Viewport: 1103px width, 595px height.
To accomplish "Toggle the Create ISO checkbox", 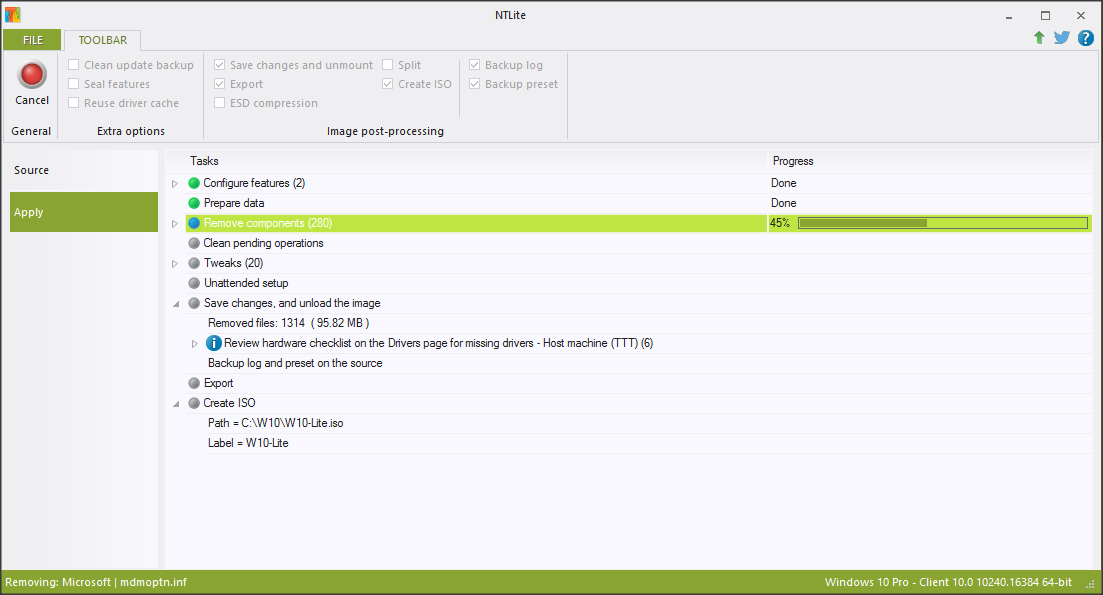I will click(x=388, y=84).
